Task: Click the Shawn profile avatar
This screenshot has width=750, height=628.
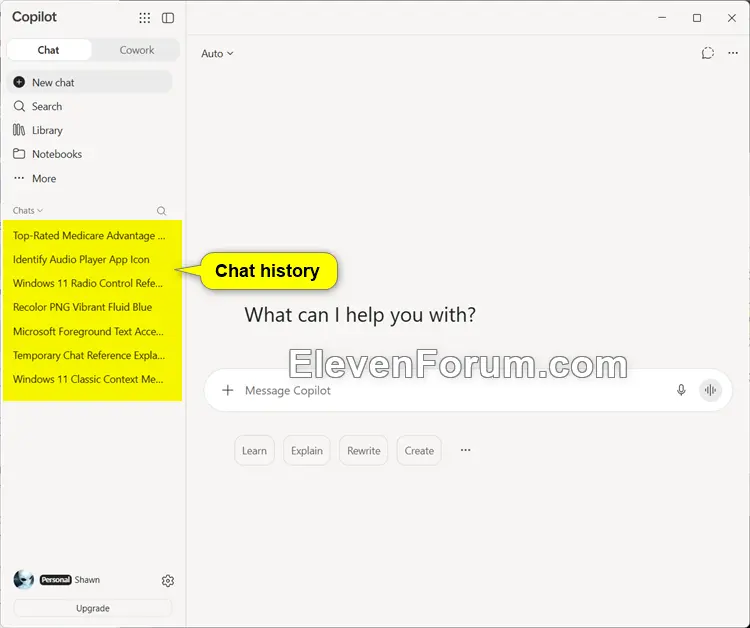Action: coord(23,580)
